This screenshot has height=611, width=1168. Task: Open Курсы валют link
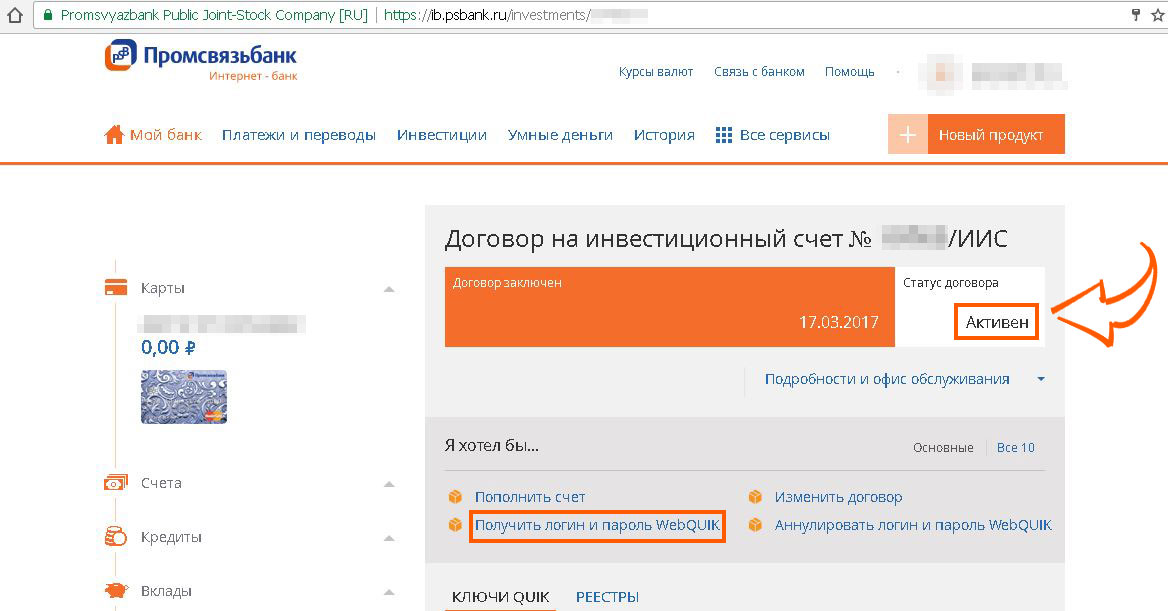coord(656,72)
